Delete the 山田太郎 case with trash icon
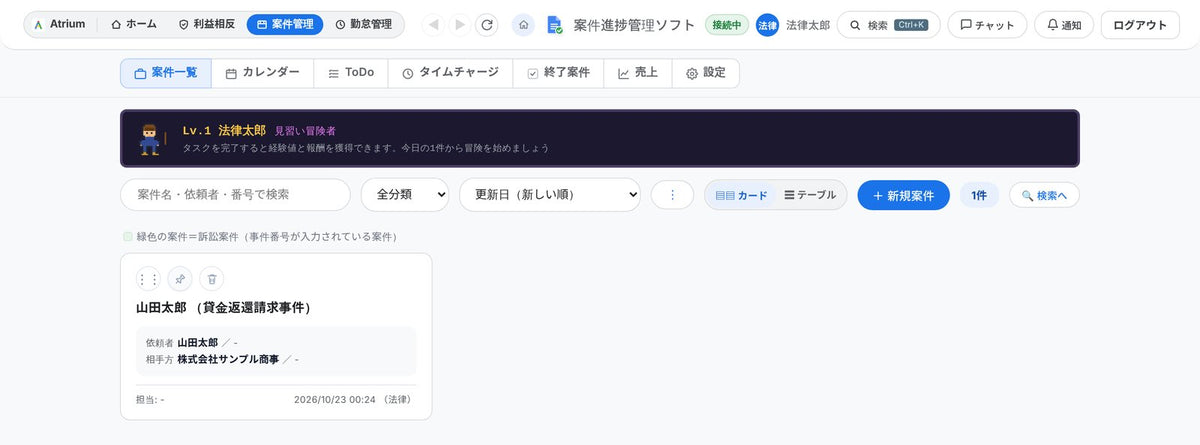This screenshot has height=445, width=1200. click(212, 279)
